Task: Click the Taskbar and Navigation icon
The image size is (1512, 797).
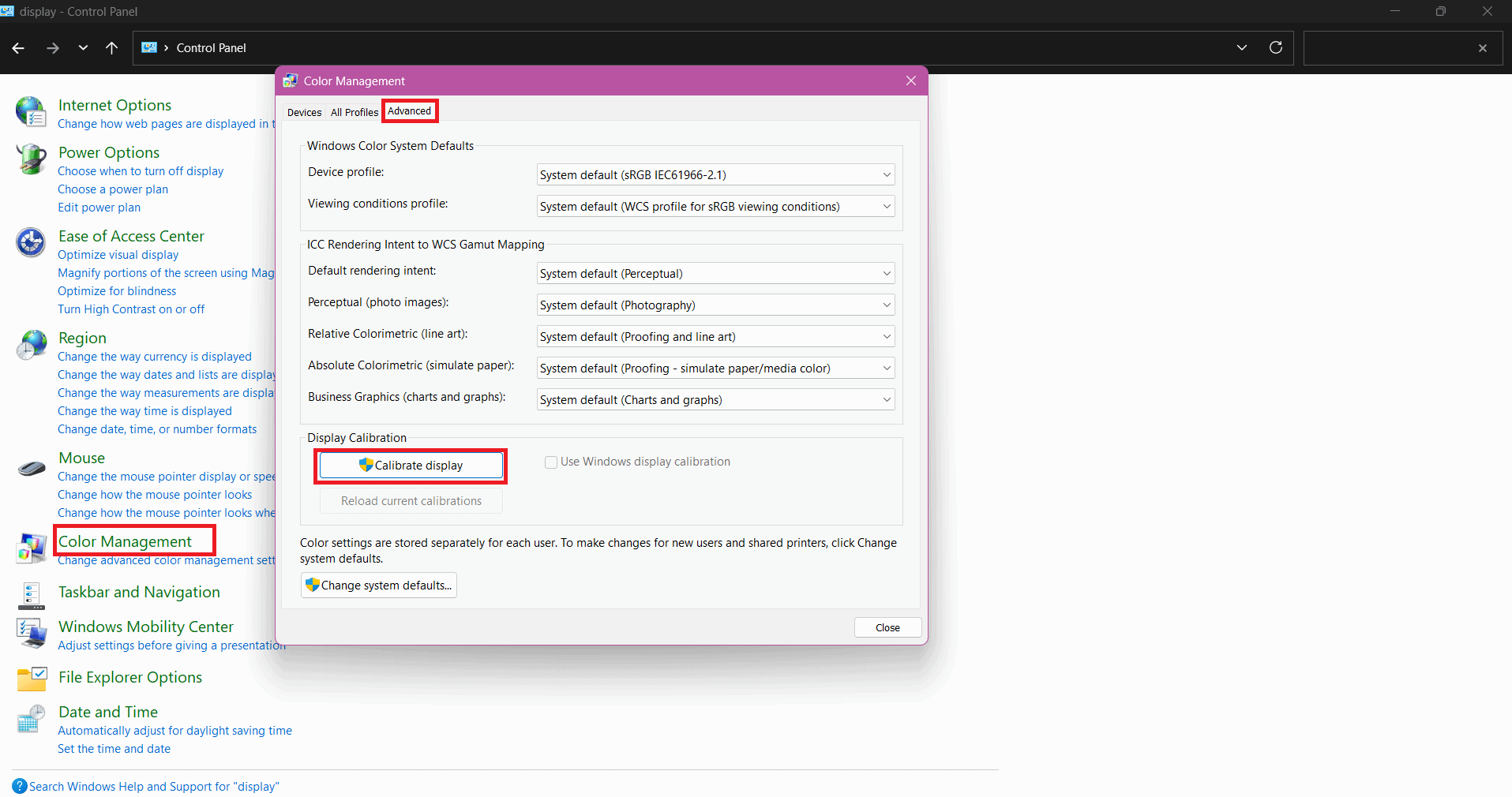Action: [31, 596]
